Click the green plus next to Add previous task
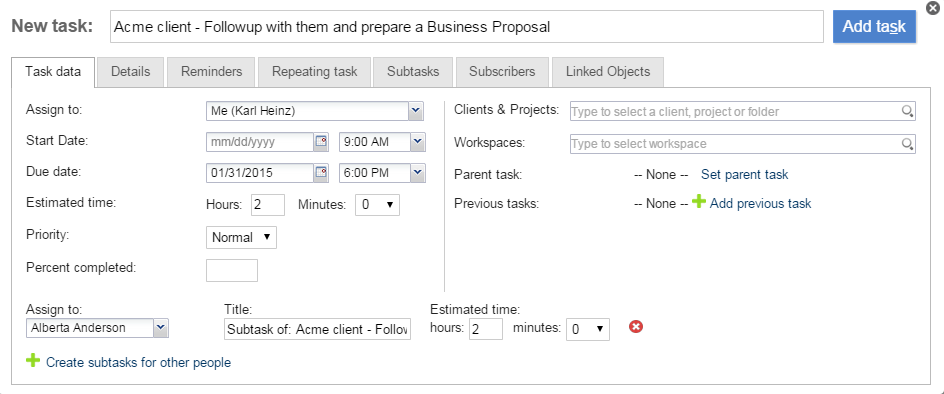944x394 pixels. point(698,202)
